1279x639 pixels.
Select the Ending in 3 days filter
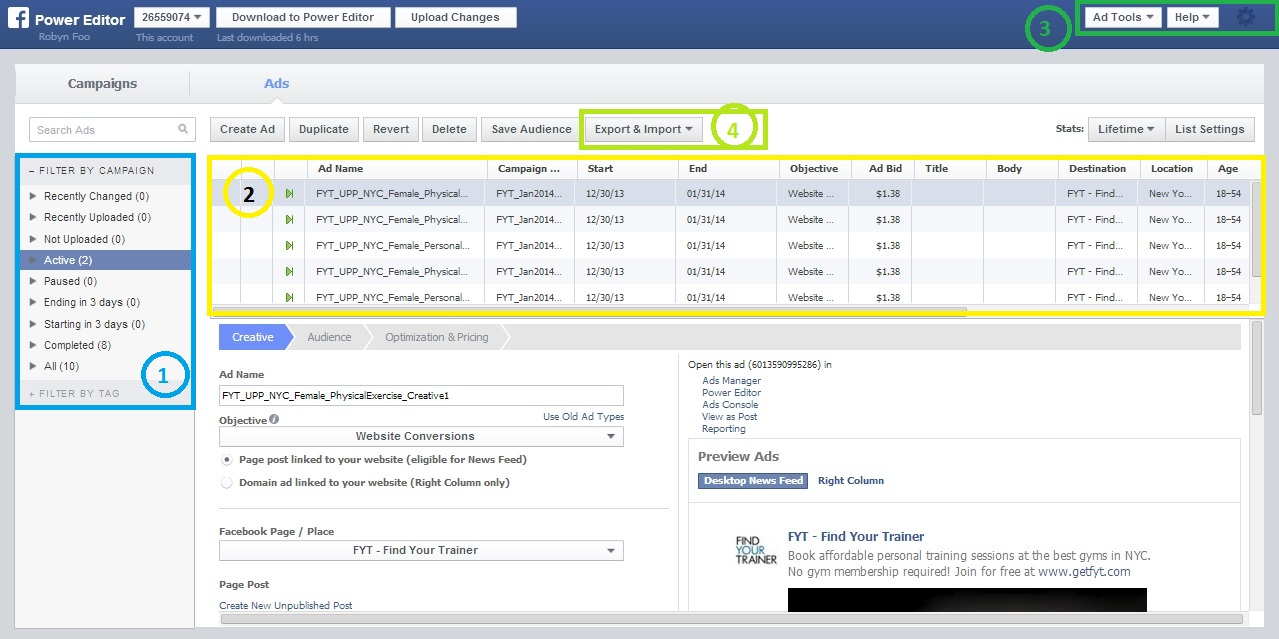pos(92,302)
